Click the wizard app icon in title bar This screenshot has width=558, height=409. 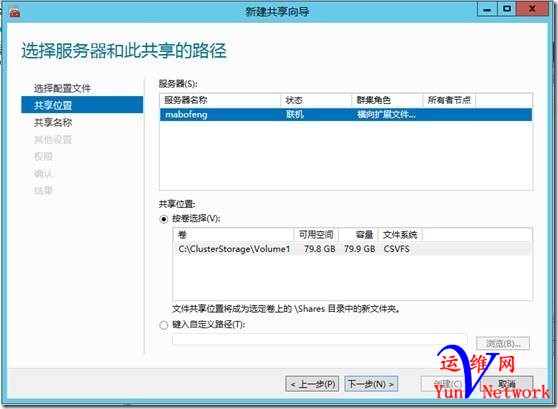(x=14, y=13)
